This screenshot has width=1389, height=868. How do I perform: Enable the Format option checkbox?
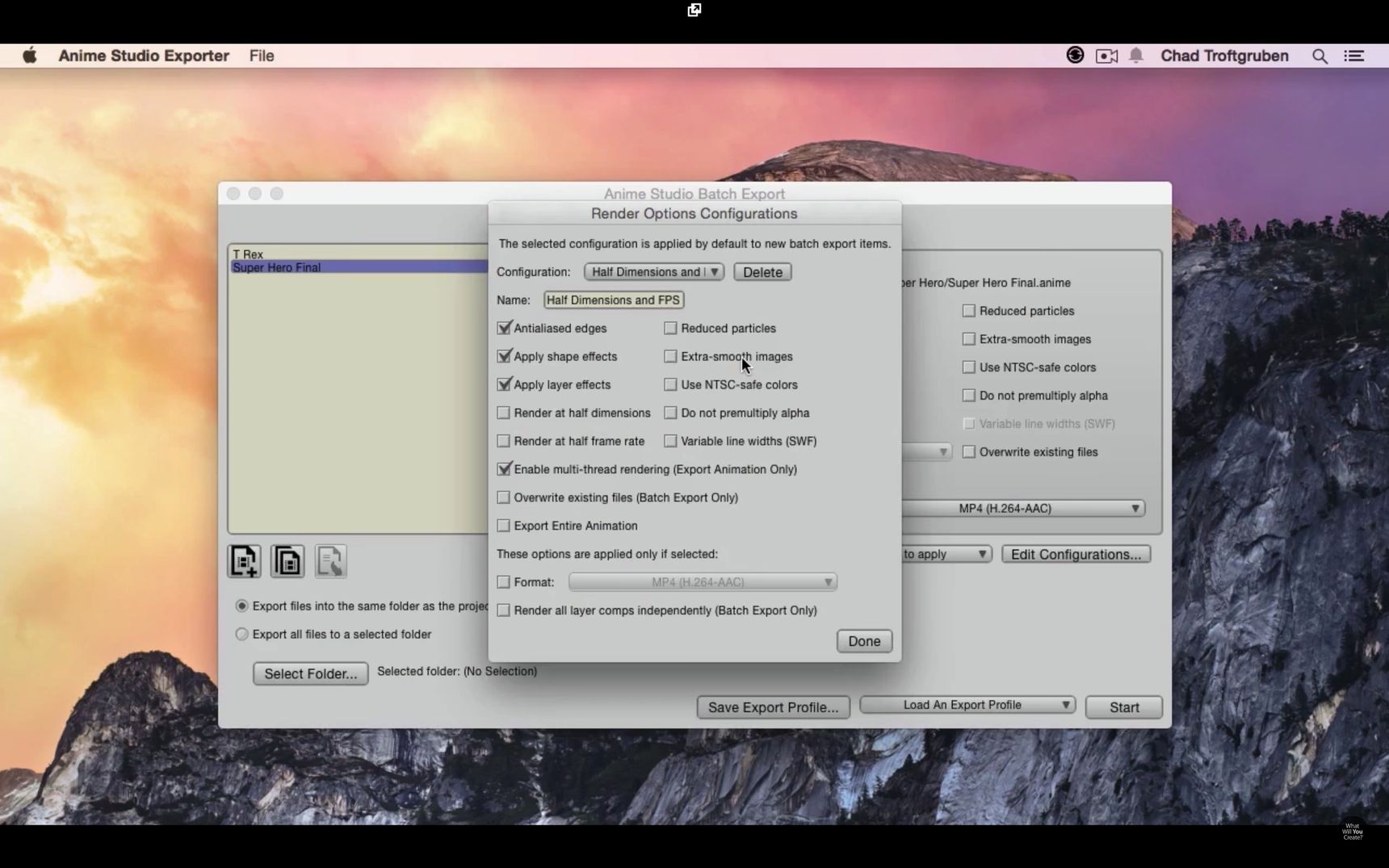(504, 582)
